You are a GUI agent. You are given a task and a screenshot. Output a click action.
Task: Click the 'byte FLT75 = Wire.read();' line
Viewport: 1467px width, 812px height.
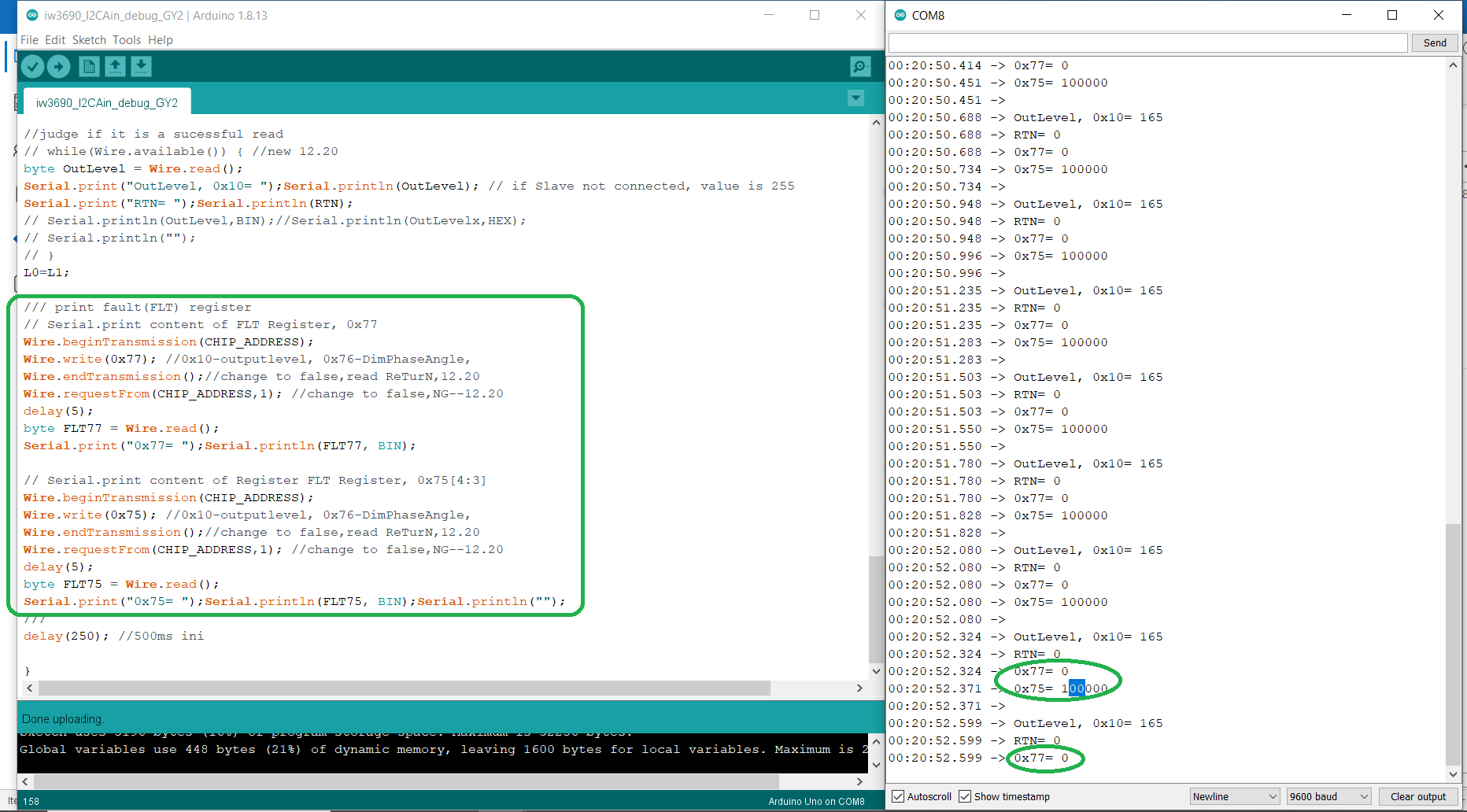click(121, 584)
